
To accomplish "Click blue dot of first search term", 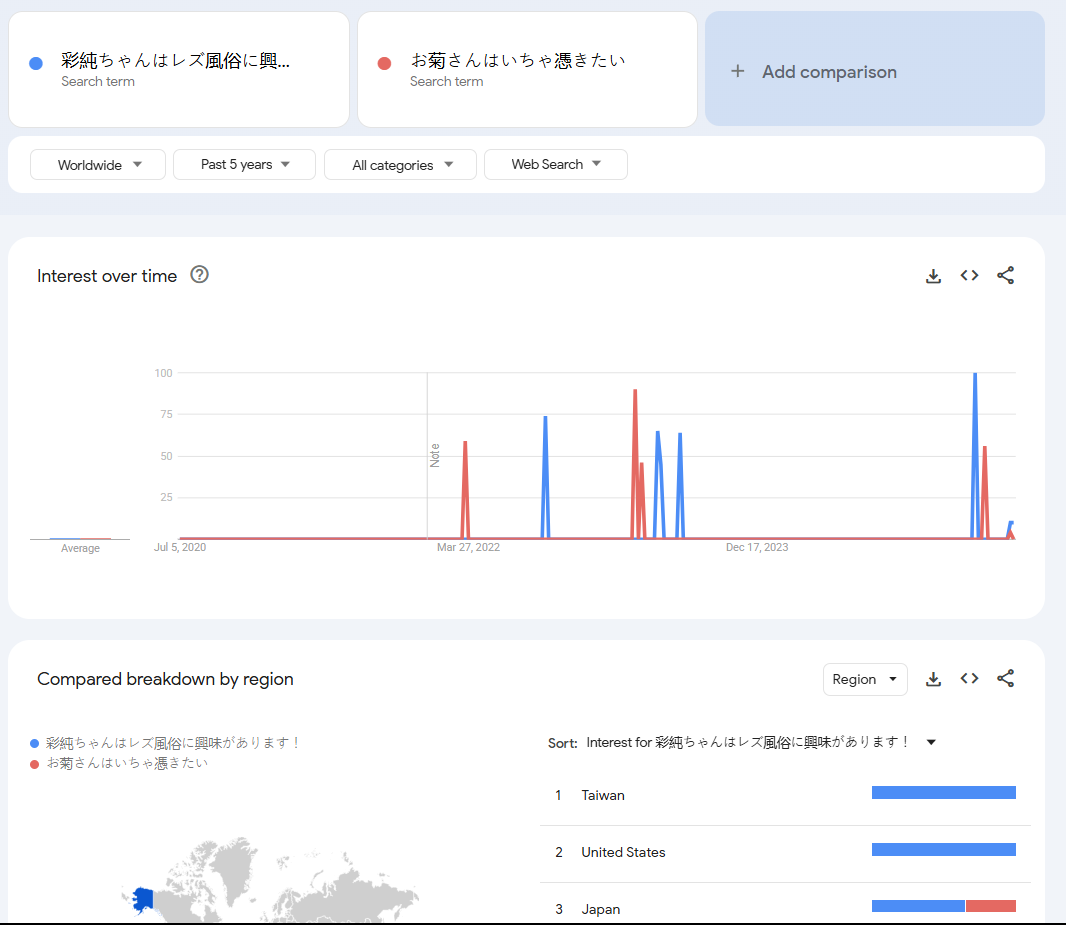I will 36,63.
